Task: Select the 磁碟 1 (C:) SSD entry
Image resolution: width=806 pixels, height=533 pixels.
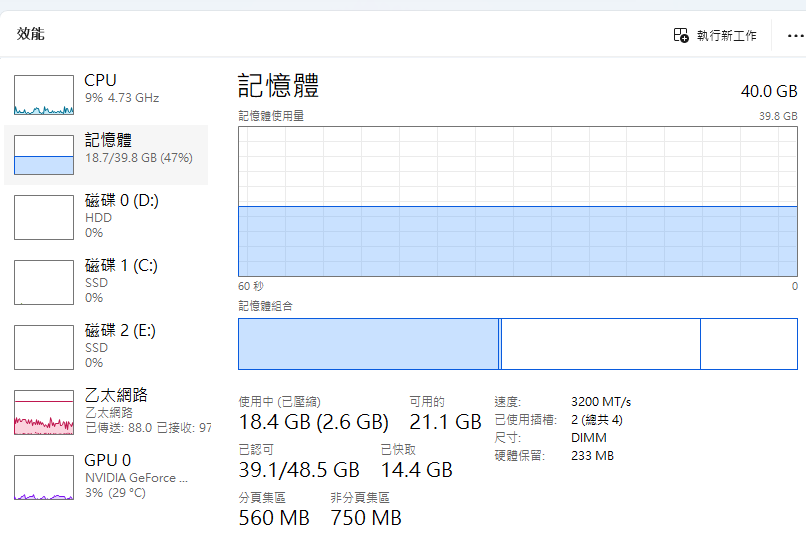Action: [x=121, y=280]
